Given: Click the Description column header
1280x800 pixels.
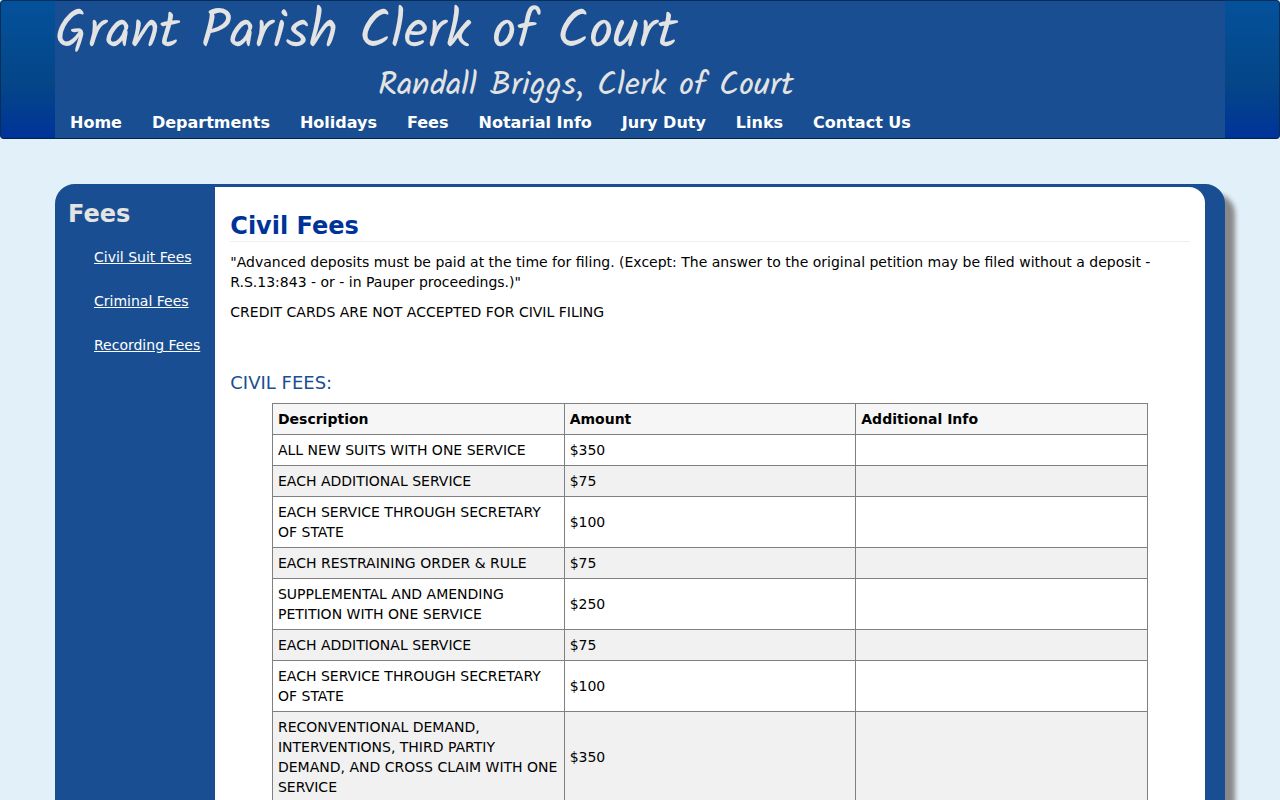Looking at the screenshot, I should (x=418, y=419).
